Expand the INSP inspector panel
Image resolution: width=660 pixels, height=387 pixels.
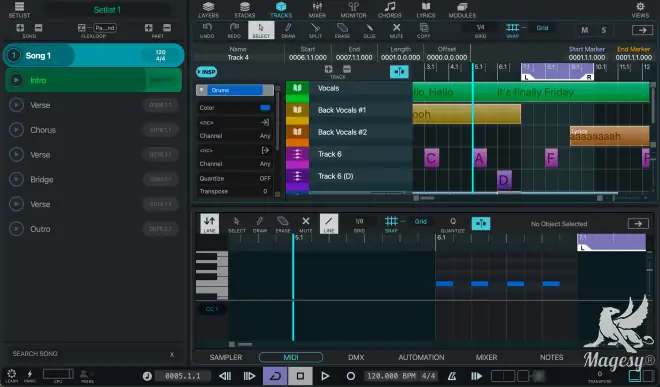point(206,72)
